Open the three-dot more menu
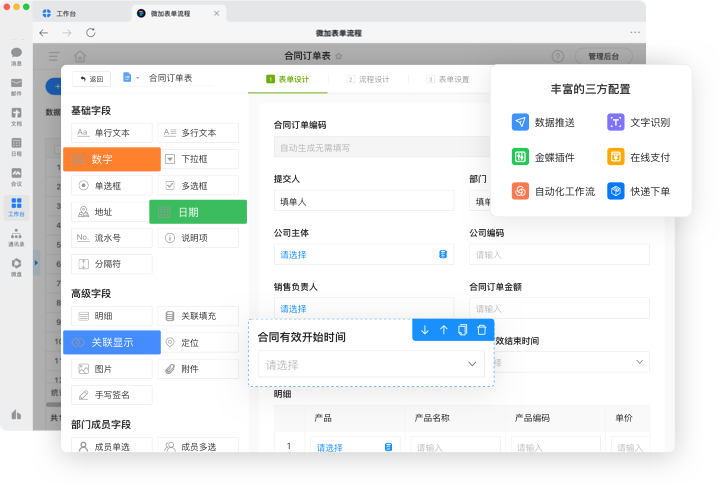723x486 pixels. (635, 32)
